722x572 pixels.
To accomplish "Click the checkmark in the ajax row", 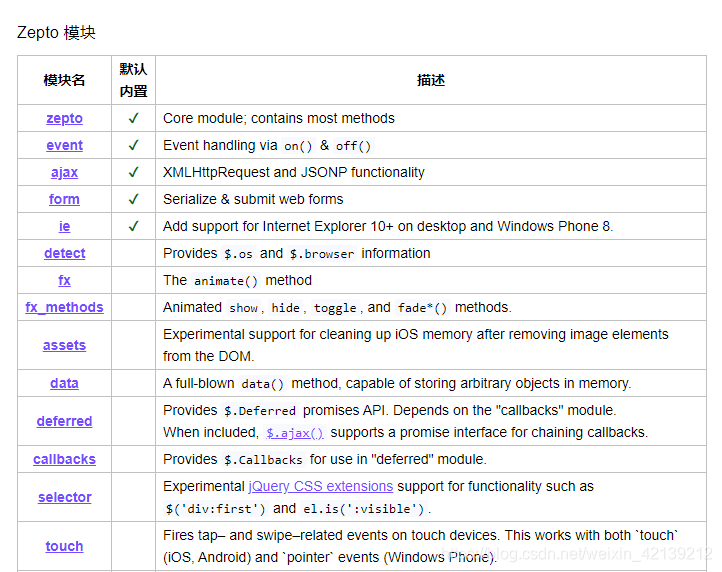I will pyautogui.click(x=134, y=172).
